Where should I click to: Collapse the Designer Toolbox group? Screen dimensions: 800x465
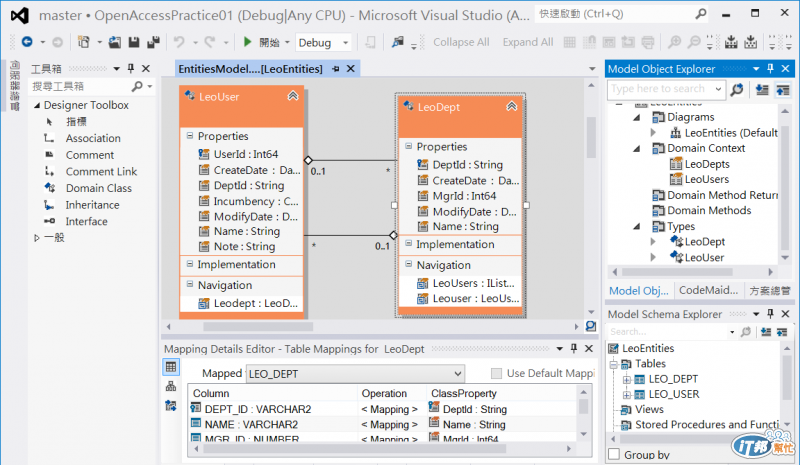point(37,105)
